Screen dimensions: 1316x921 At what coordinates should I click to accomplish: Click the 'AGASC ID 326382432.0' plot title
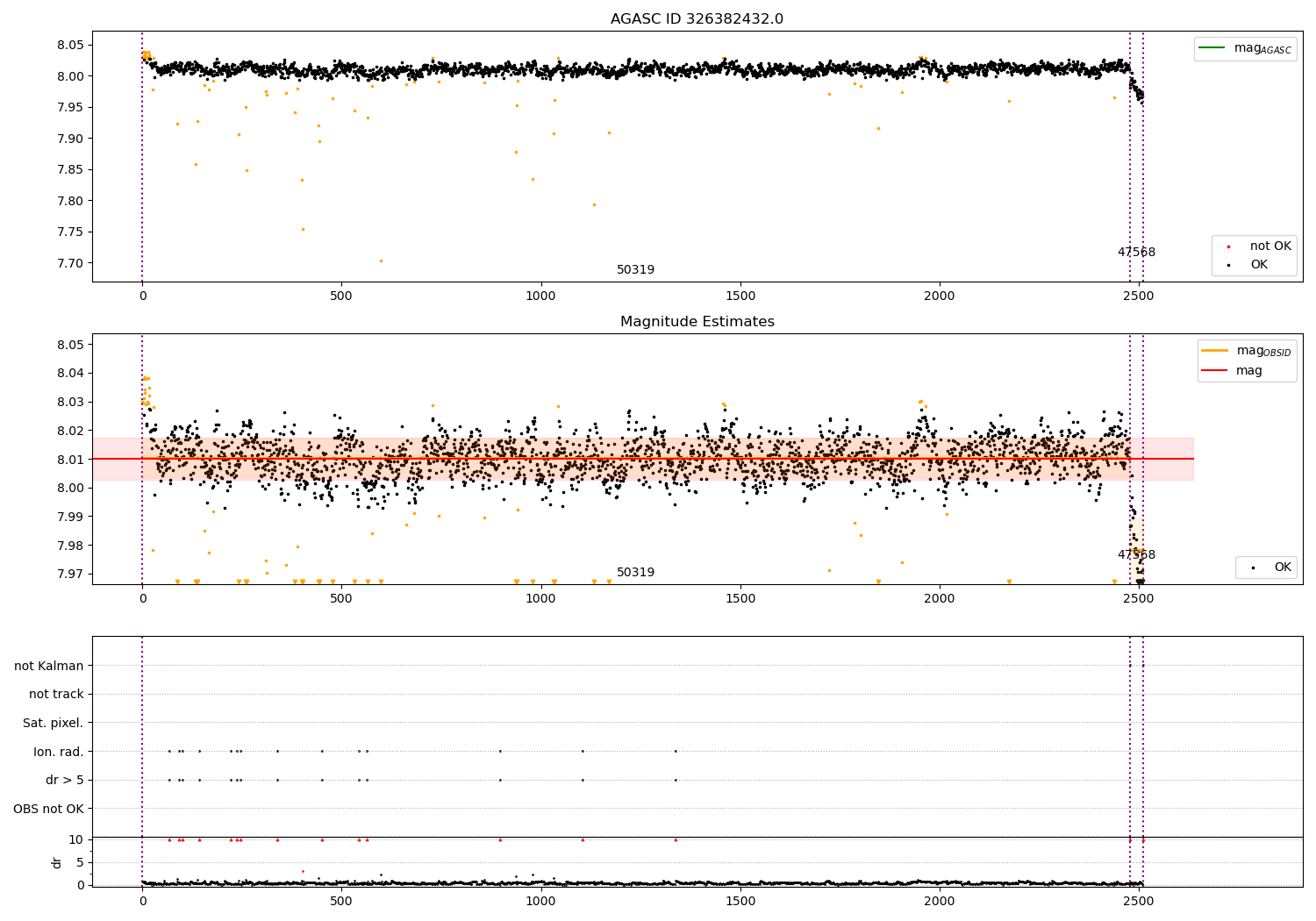(697, 19)
